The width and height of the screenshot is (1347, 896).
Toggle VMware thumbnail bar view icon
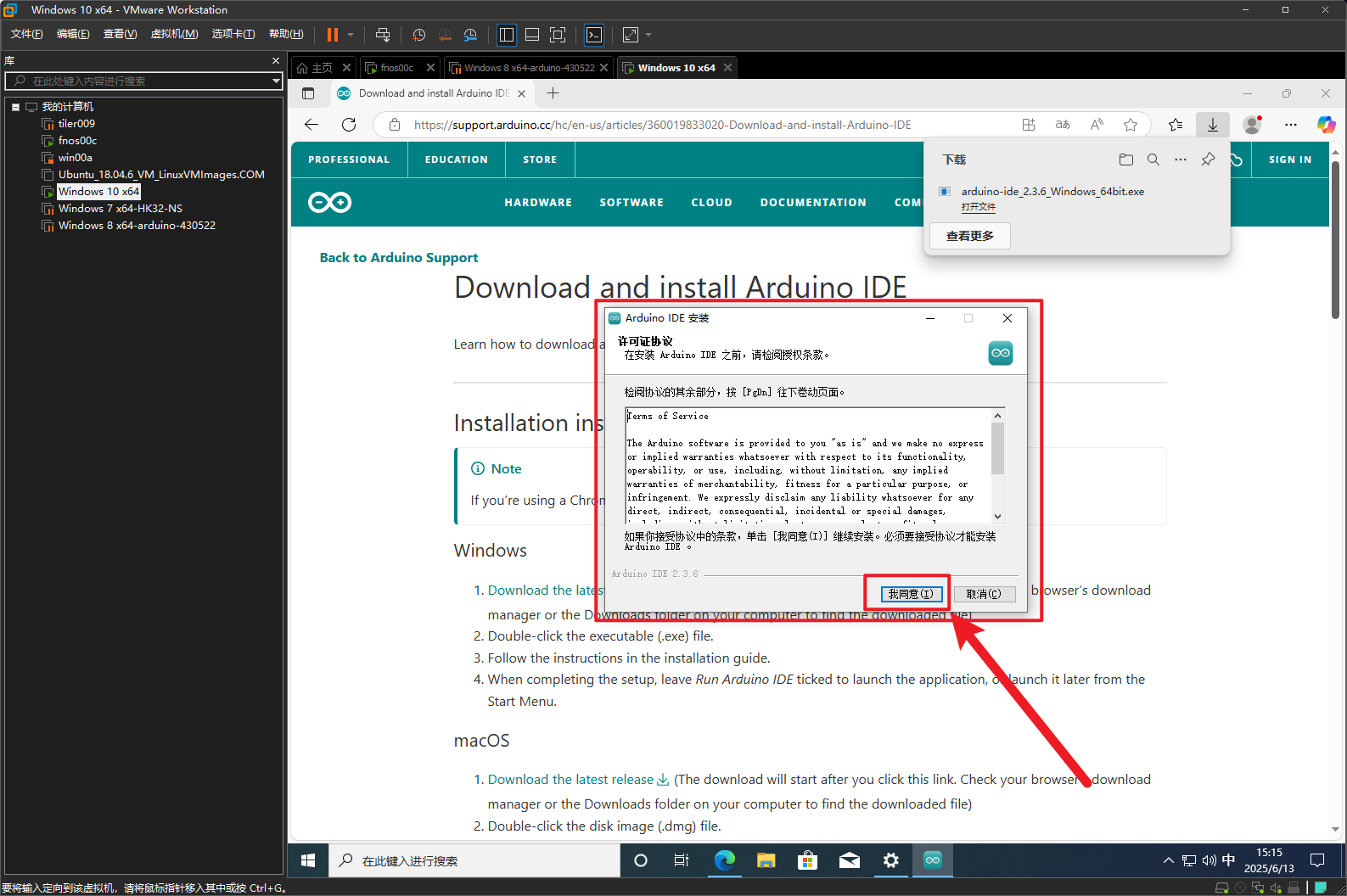[532, 35]
